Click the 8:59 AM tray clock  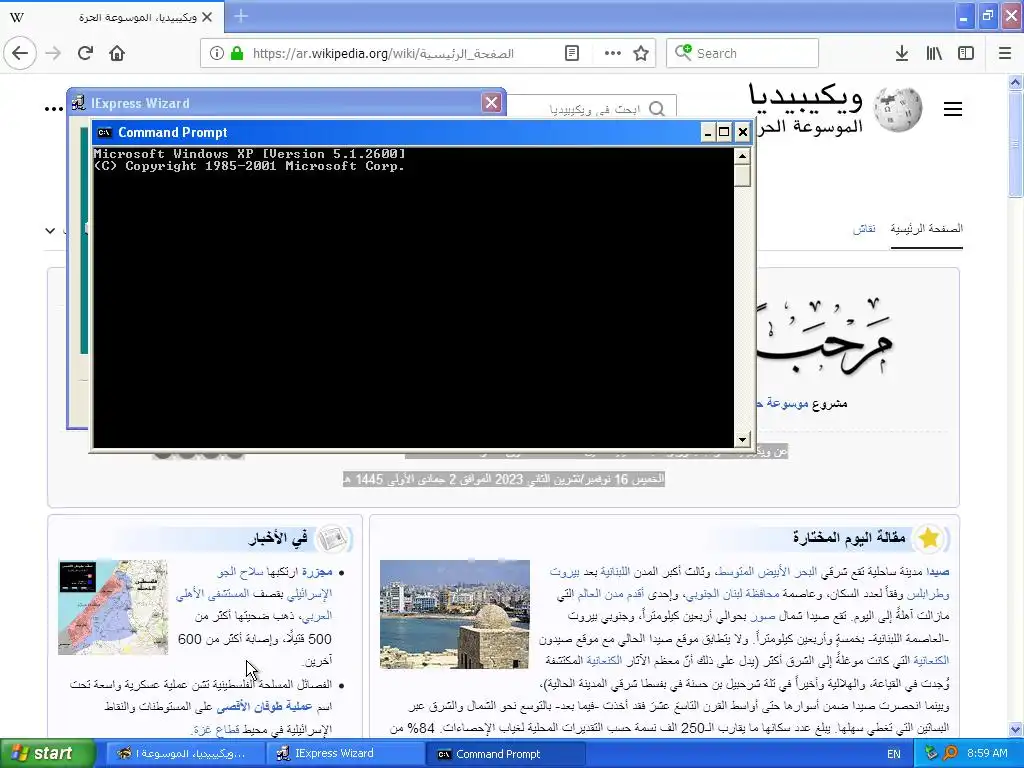[987, 754]
